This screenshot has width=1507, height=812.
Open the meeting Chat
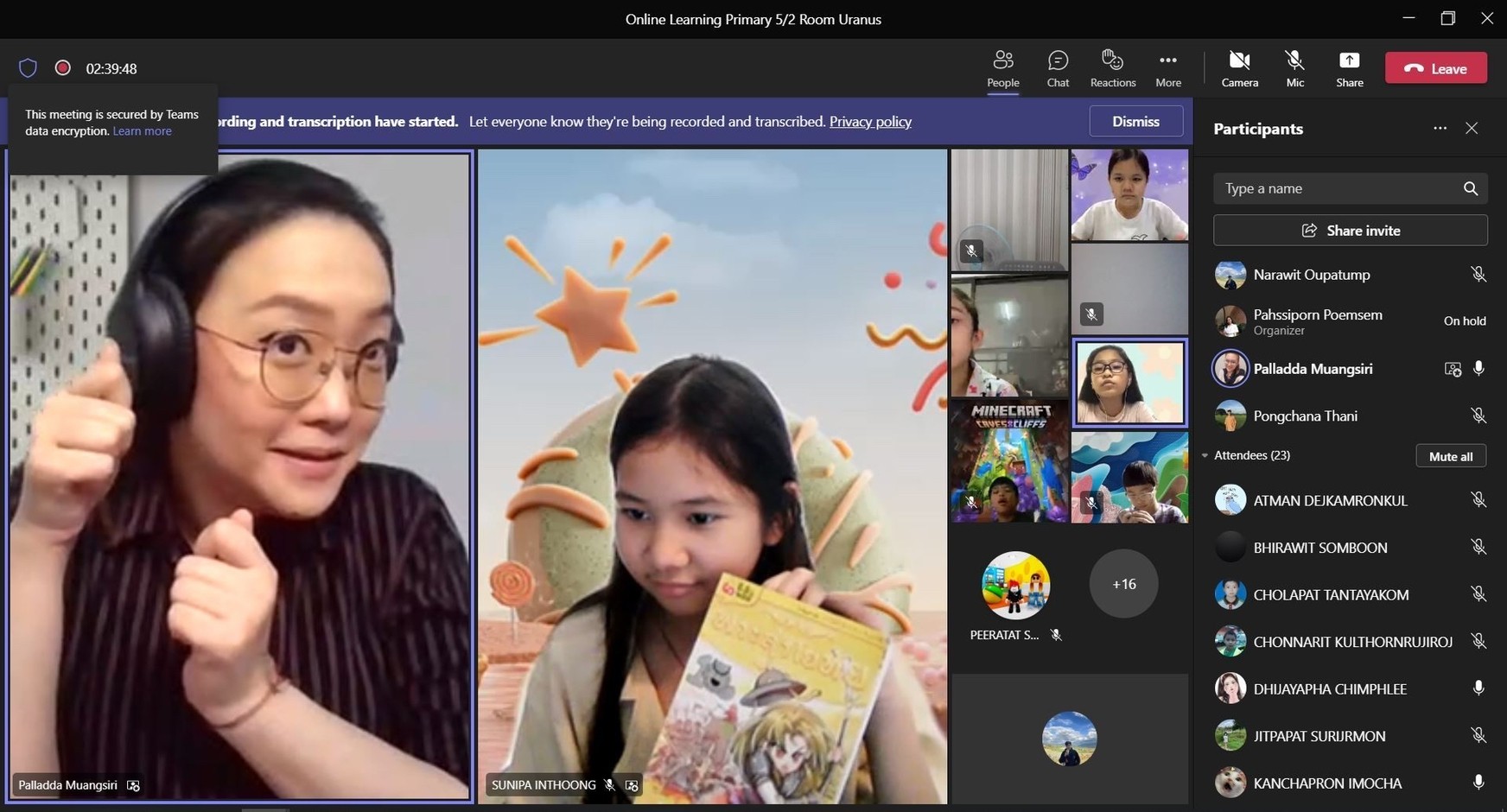1058,68
